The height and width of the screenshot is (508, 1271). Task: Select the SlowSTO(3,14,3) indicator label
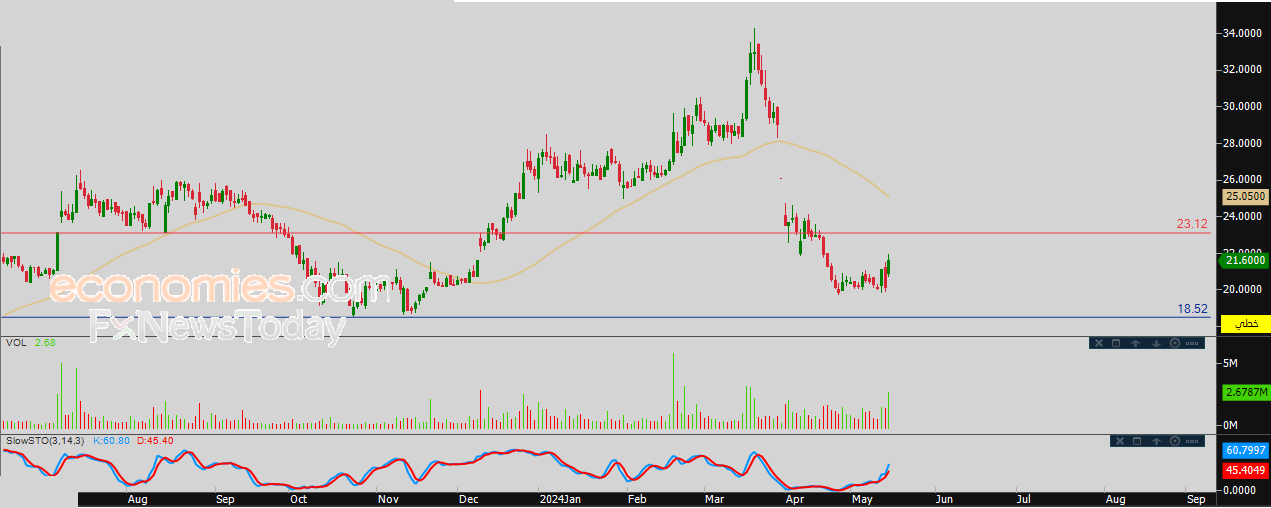pos(46,440)
